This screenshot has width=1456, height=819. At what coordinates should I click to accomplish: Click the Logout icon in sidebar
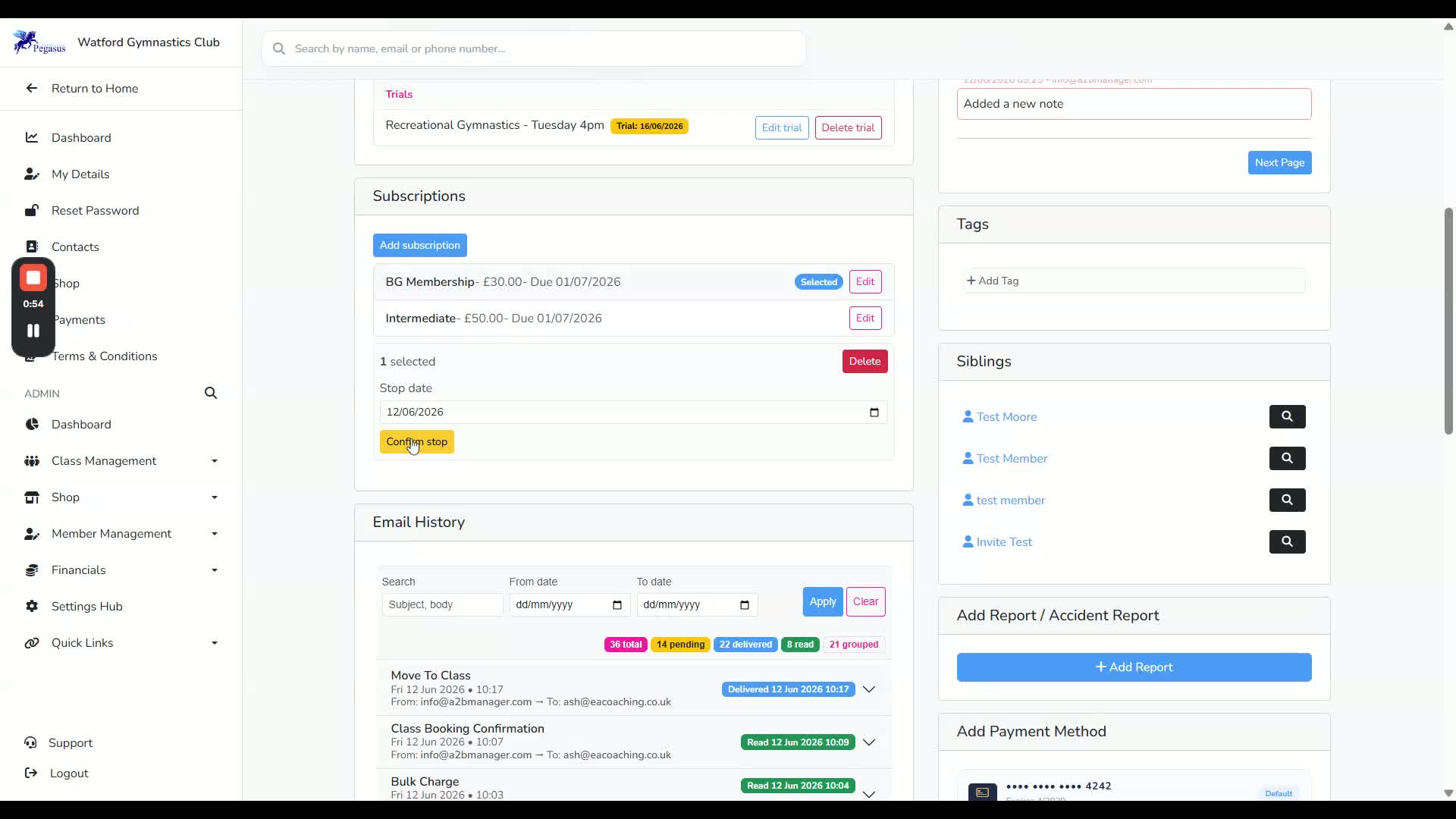tap(31, 773)
